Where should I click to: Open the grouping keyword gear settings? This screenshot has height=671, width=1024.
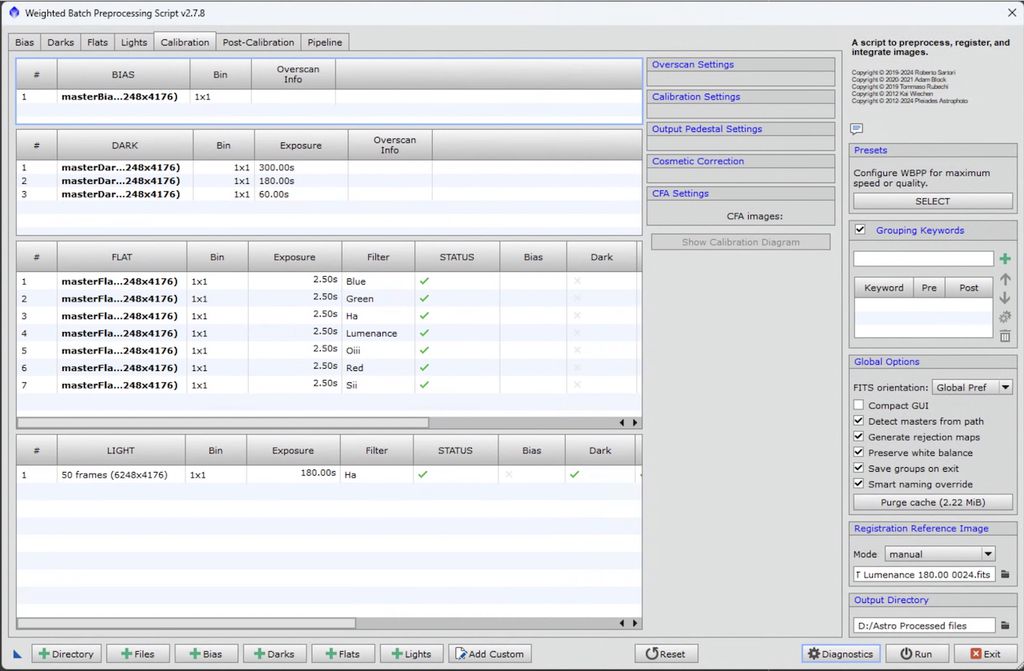pos(1004,317)
